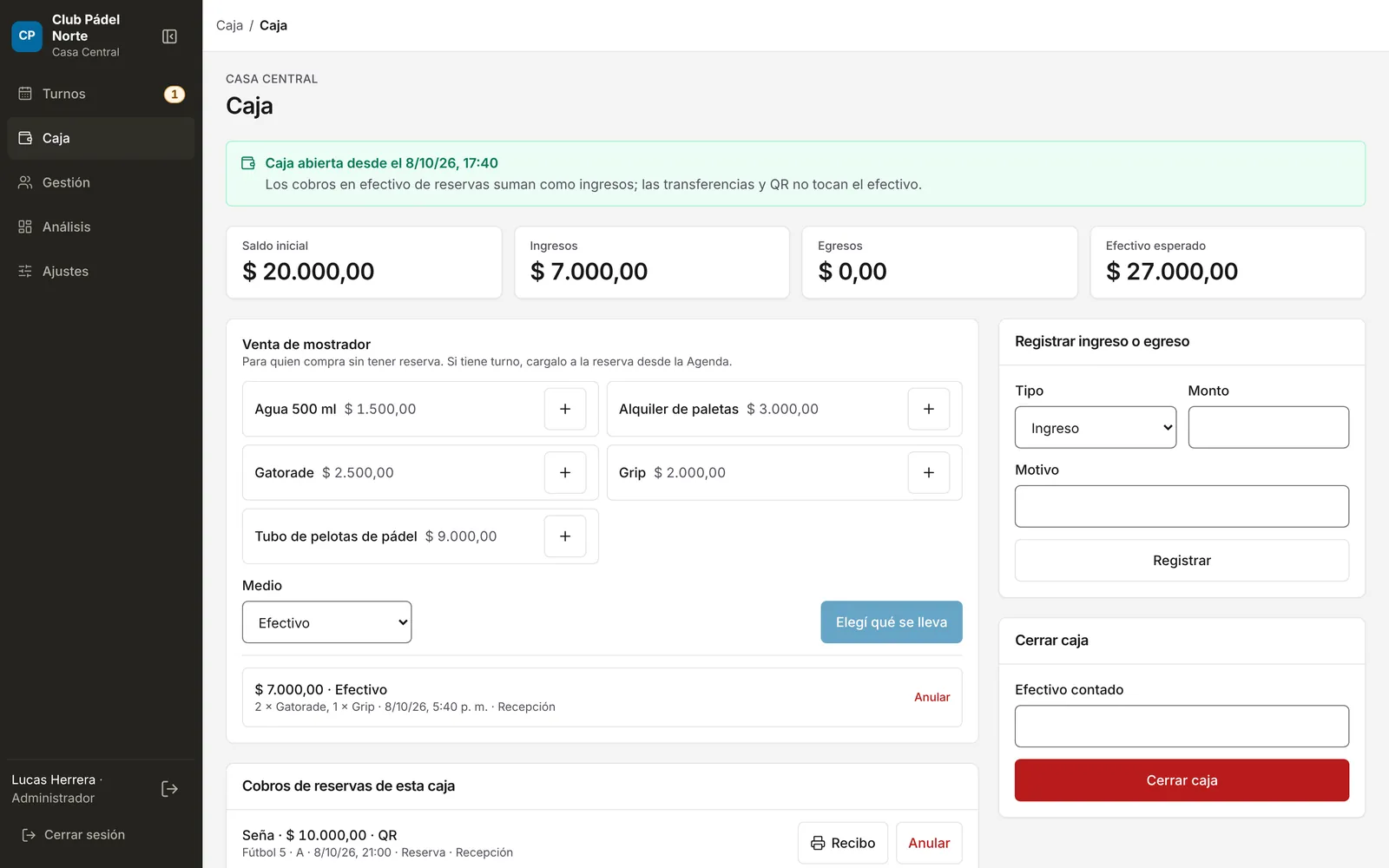Click the CP club logo badge
The image size is (1389, 868).
click(27, 36)
